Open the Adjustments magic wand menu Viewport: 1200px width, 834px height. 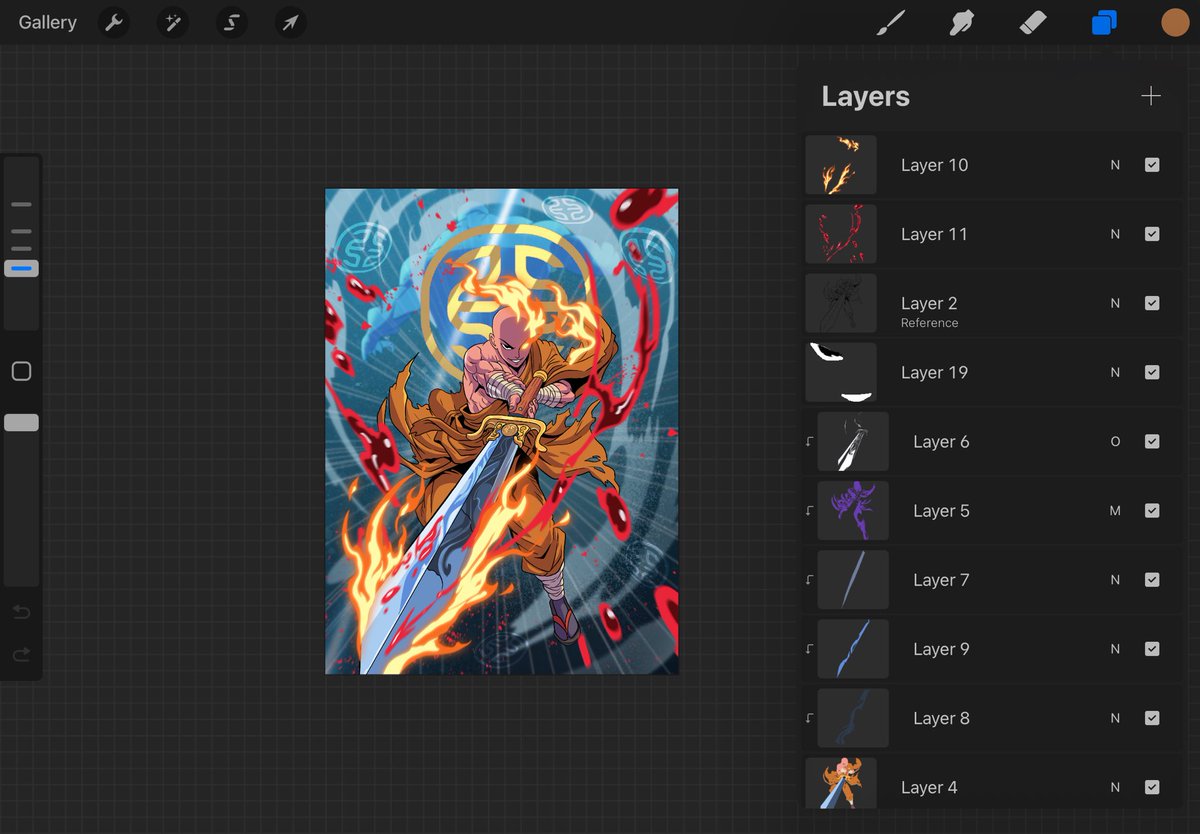click(x=173, y=22)
